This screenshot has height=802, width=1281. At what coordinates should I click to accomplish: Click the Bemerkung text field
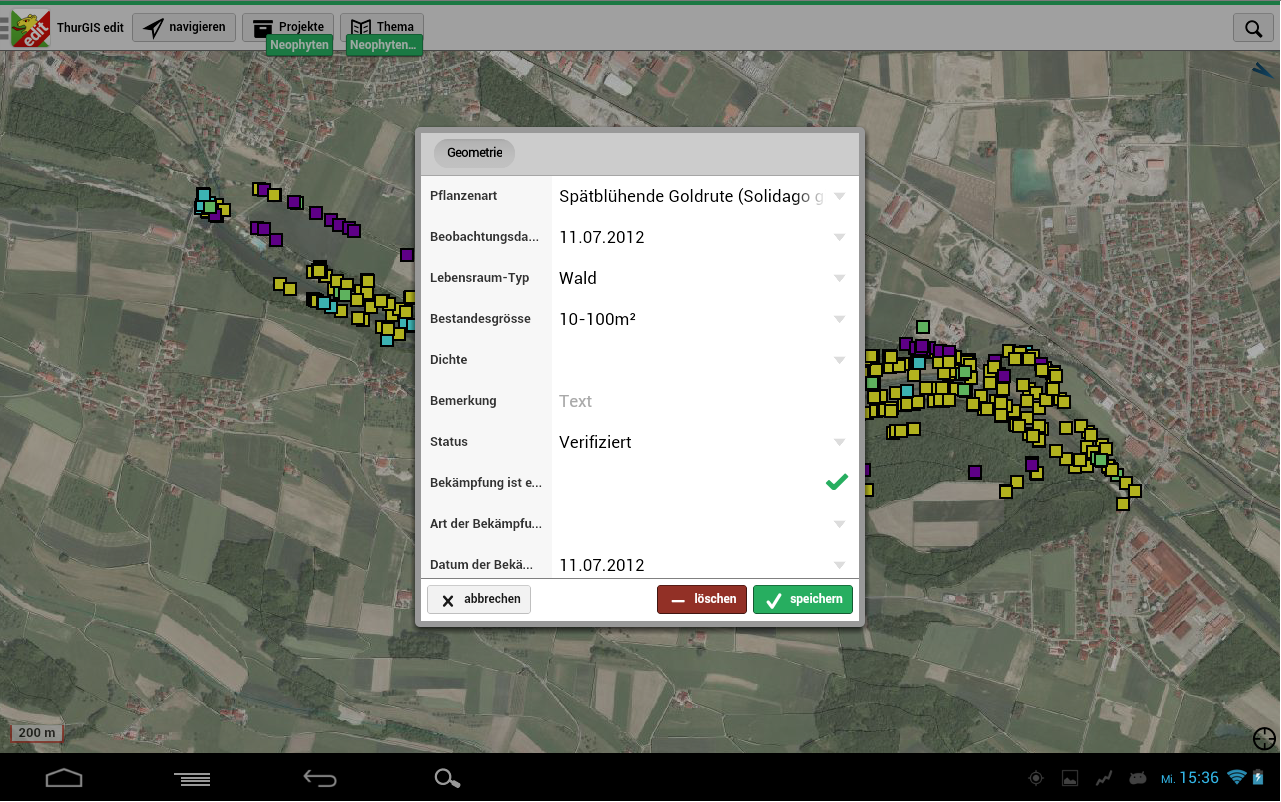tap(704, 402)
